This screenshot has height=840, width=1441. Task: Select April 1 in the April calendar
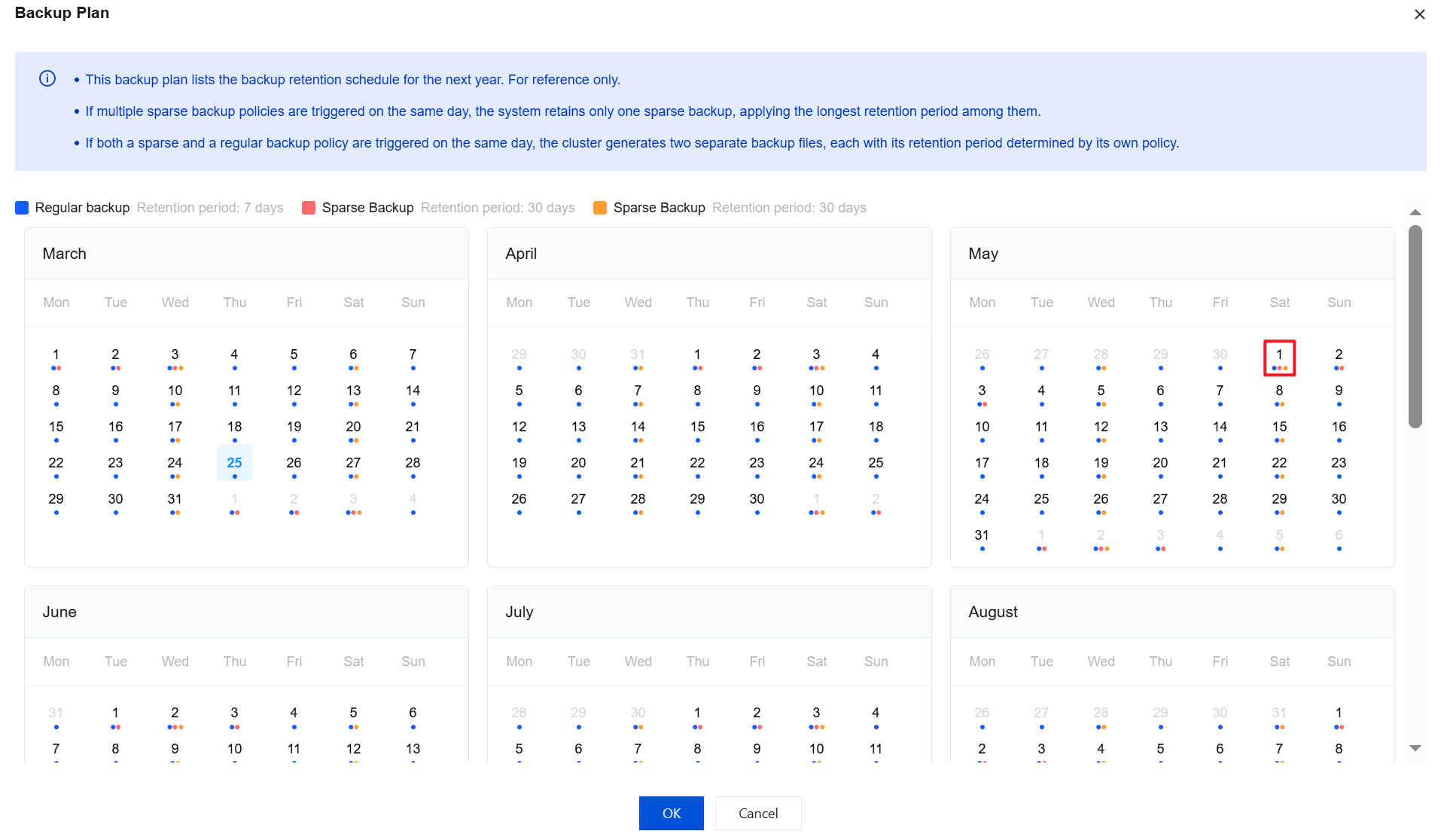[x=698, y=355]
